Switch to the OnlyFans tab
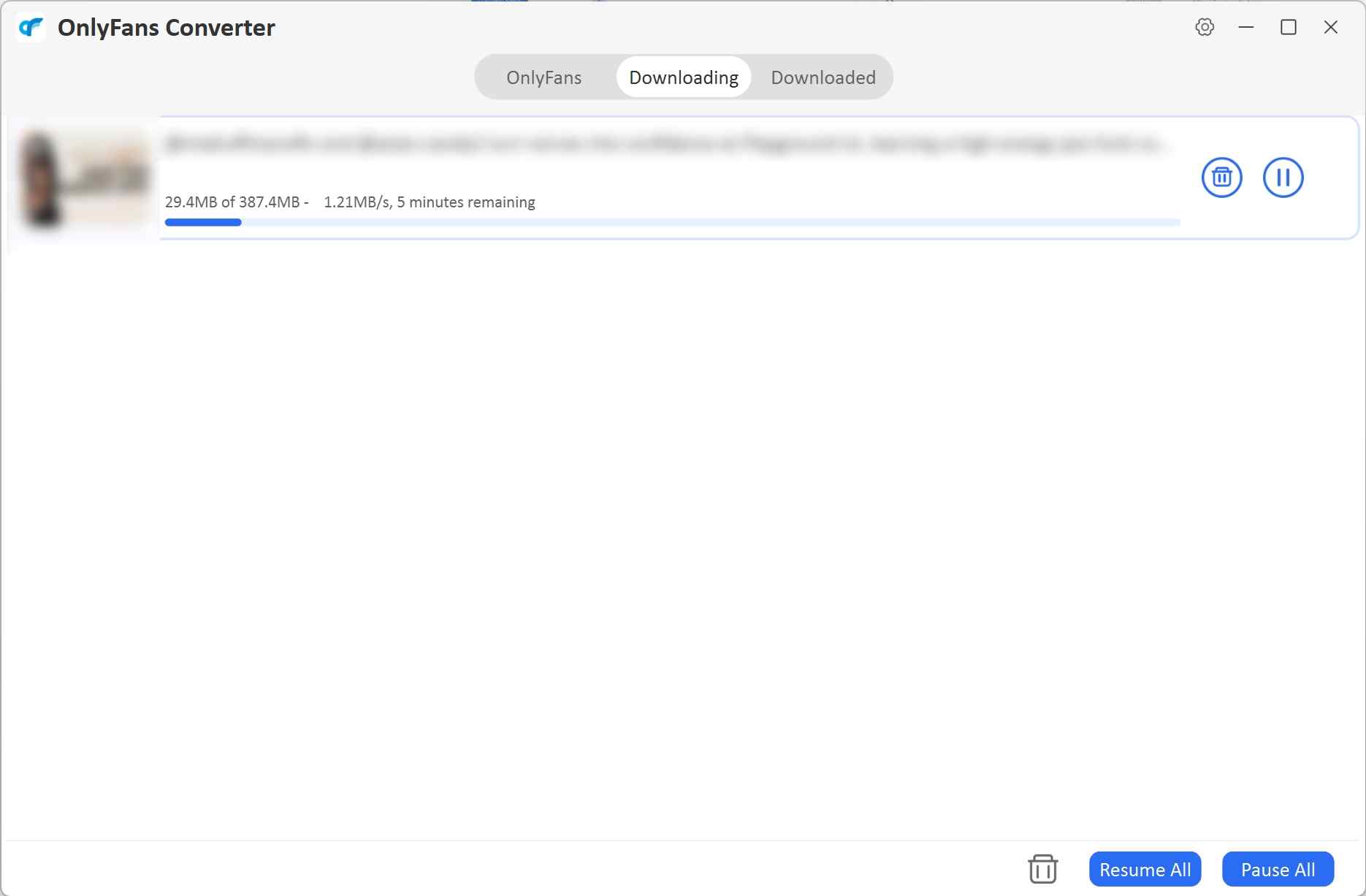The width and height of the screenshot is (1366, 896). pyautogui.click(x=543, y=77)
